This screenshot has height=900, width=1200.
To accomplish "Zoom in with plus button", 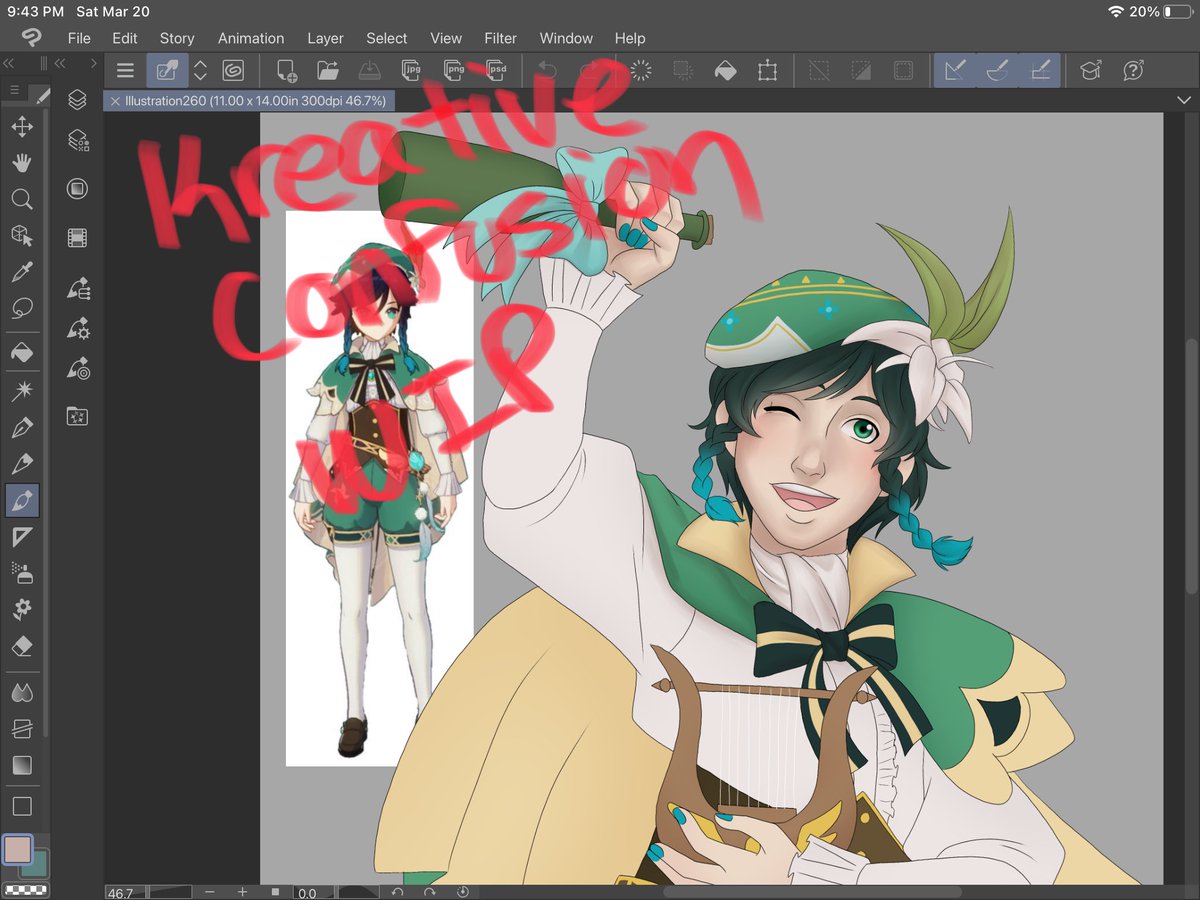I will (242, 892).
